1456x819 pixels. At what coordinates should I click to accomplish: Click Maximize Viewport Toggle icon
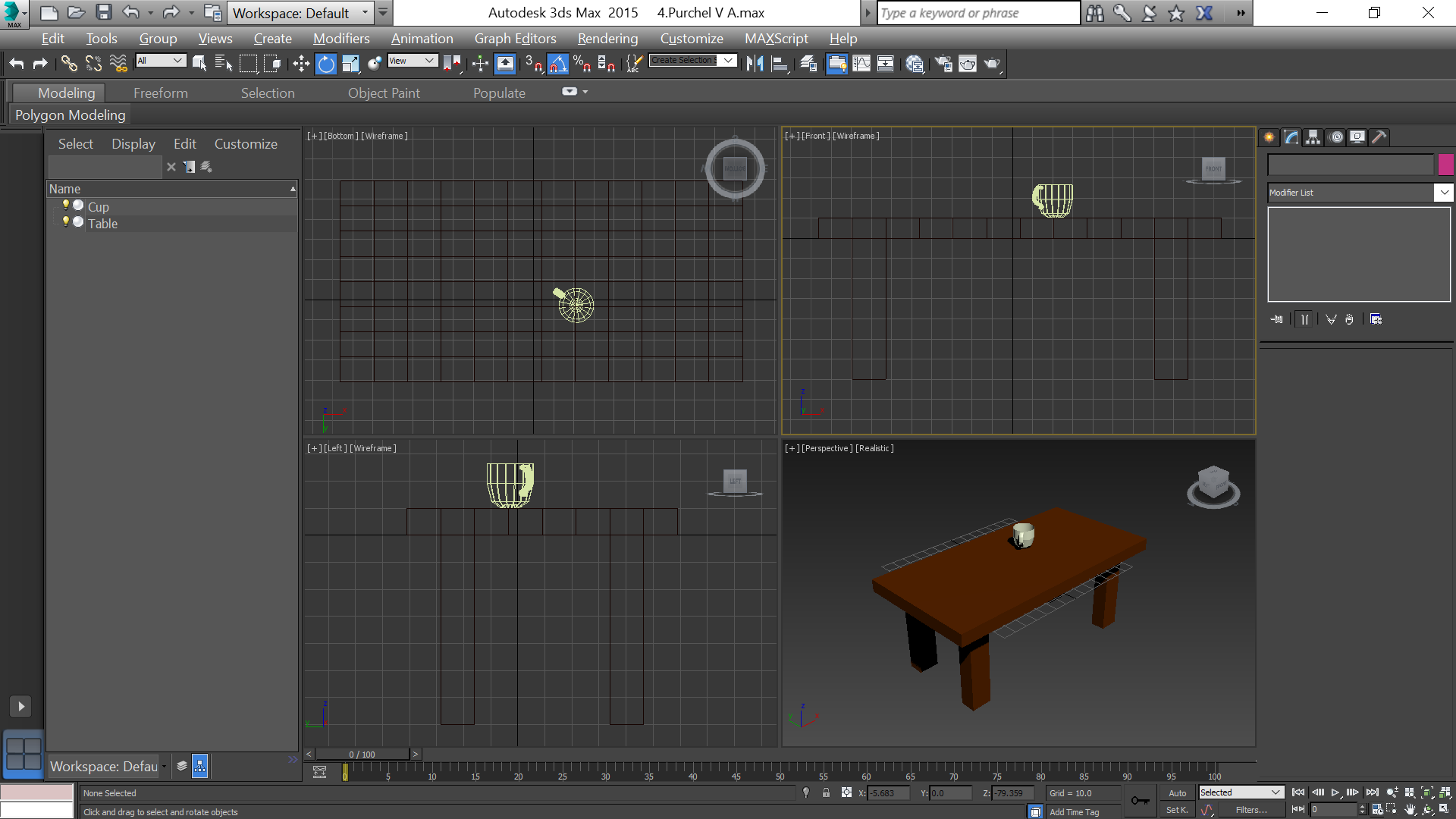pyautogui.click(x=1445, y=810)
